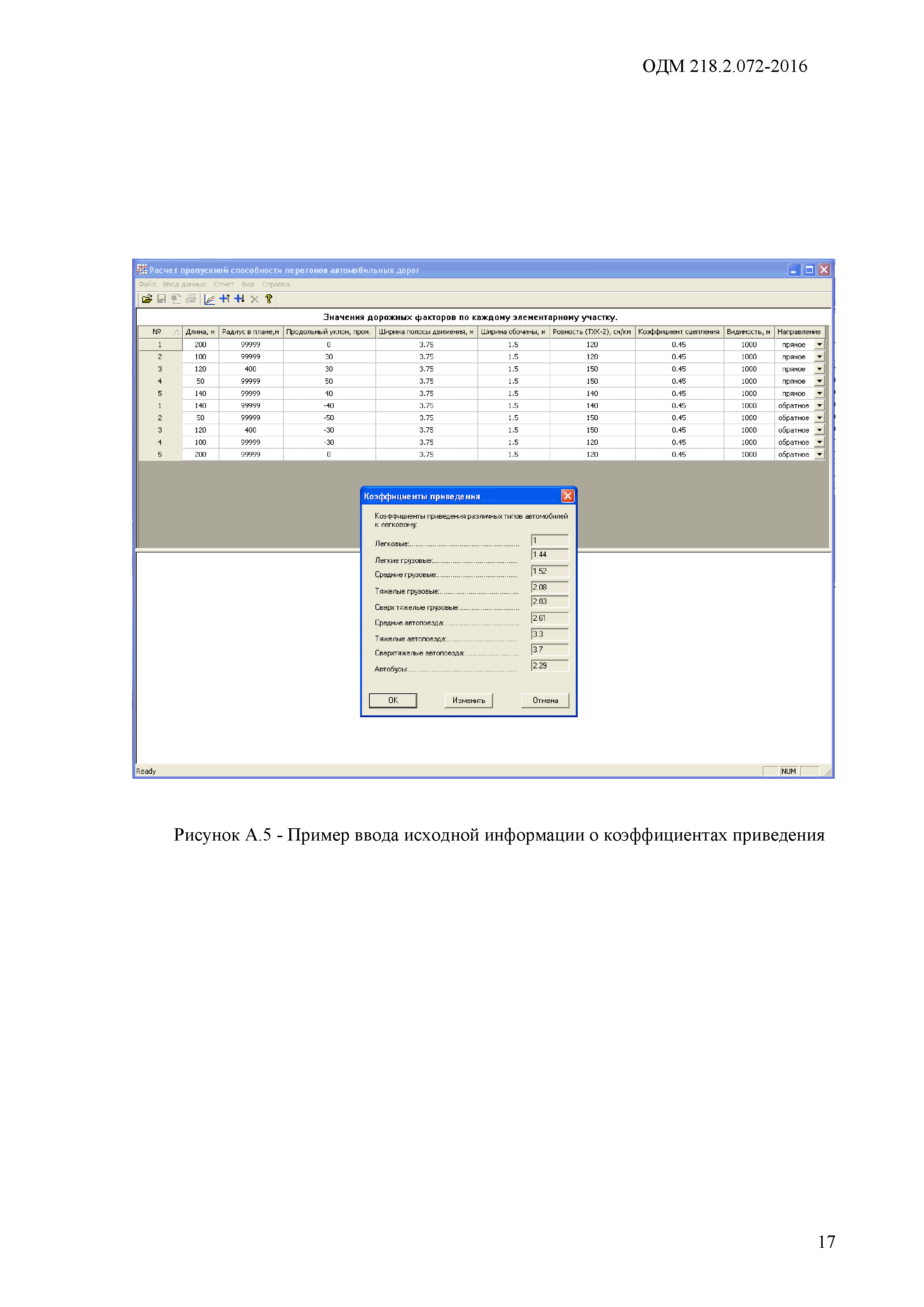Open direction dropdown for прямое row 2
This screenshot has width=924, height=1307.
click(819, 356)
